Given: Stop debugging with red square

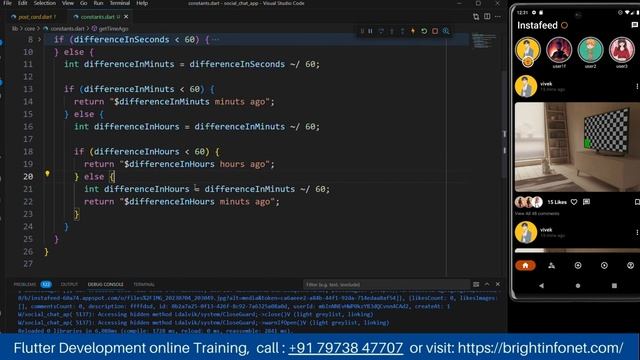Looking at the screenshot, I should (435, 31).
